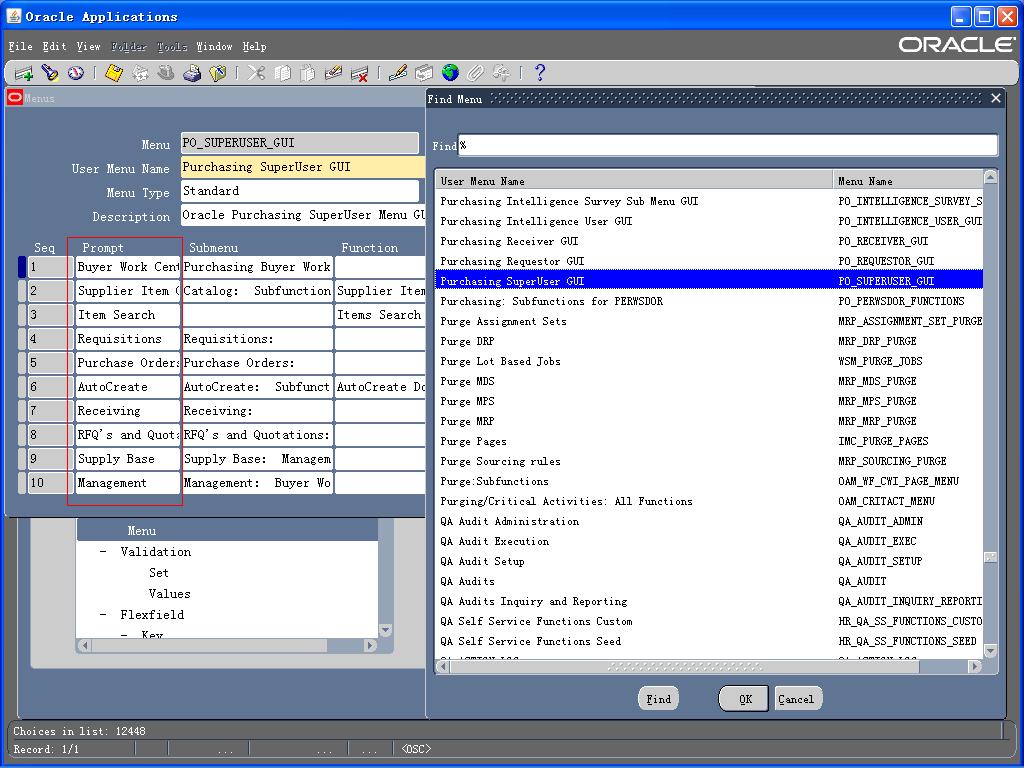Click the down arrow of Find Menu list scrollbar
The image size is (1024, 768).
990,650
